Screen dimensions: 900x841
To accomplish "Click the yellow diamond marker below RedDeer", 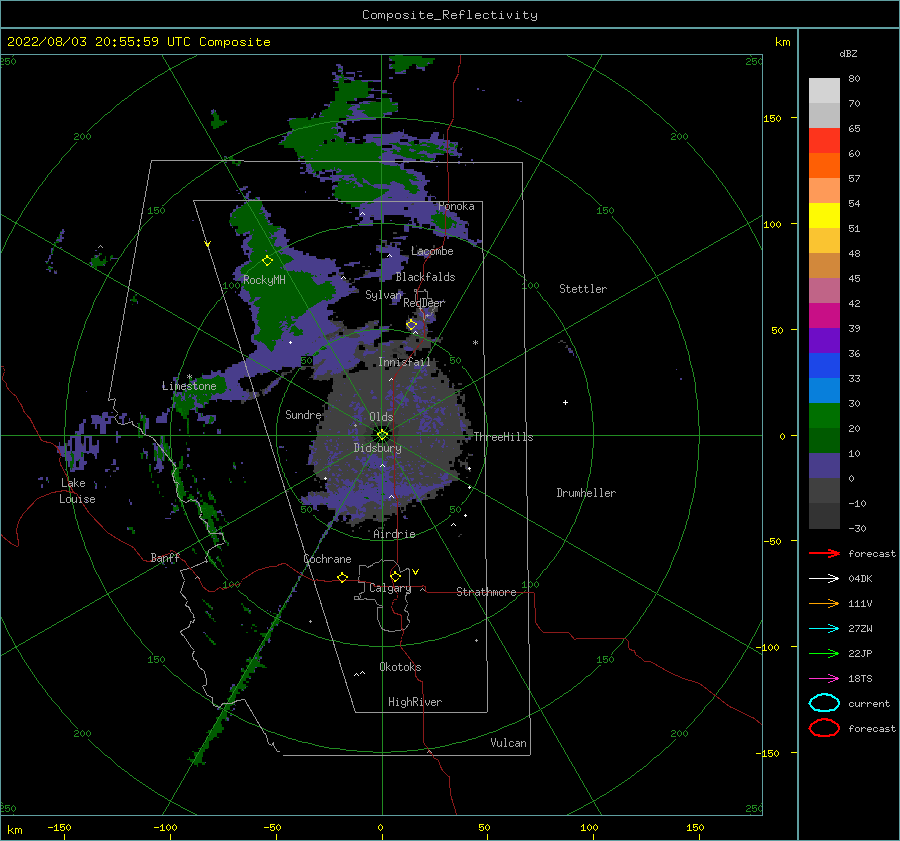I will (x=411, y=325).
